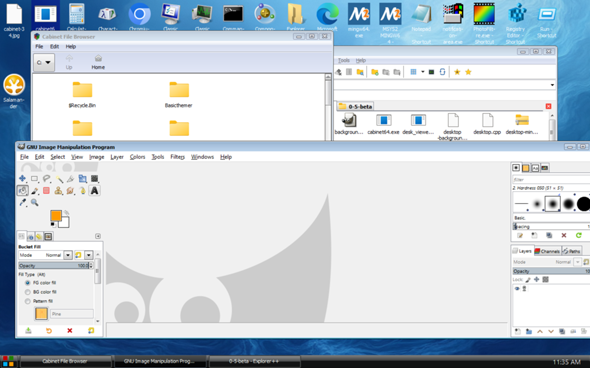Select the Pattern fill radio button
This screenshot has width=590, height=368.
[x=27, y=301]
